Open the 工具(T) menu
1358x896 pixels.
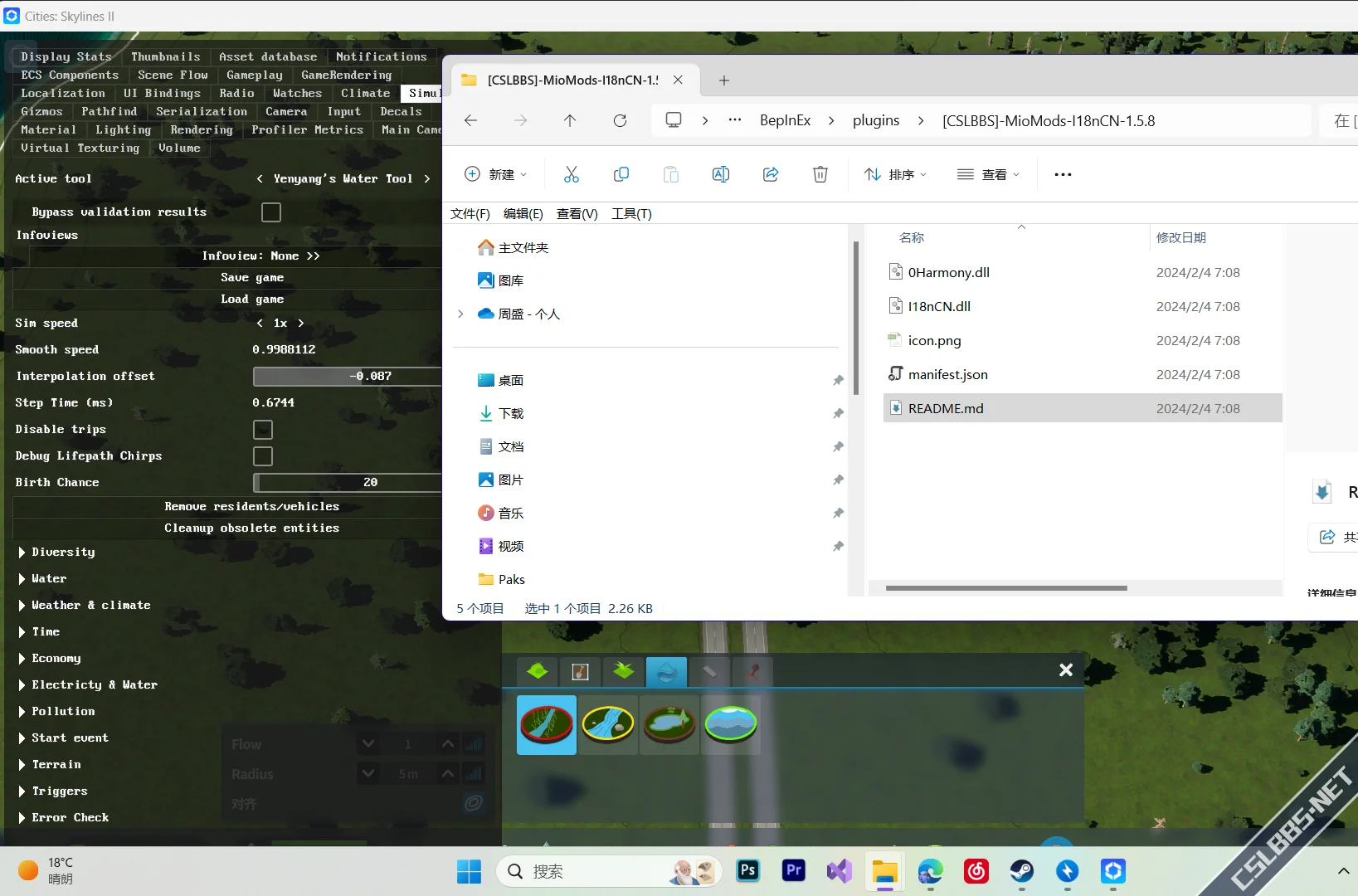coord(631,213)
